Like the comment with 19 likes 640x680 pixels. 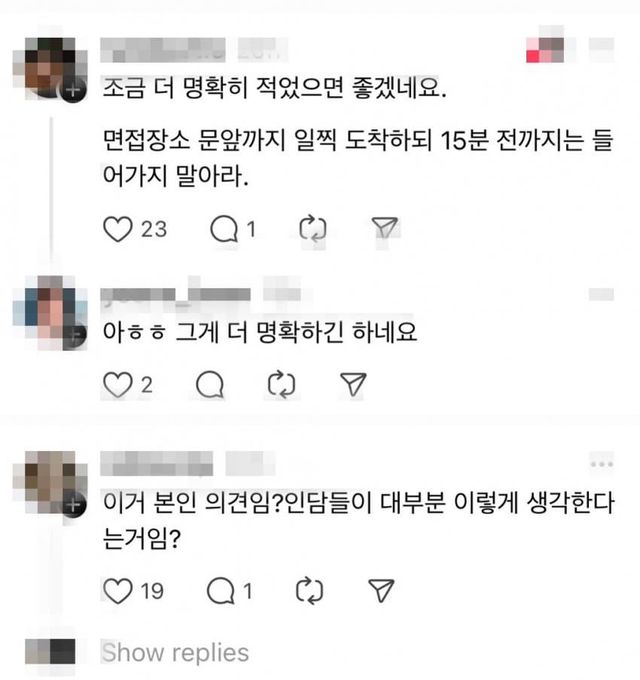118,591
